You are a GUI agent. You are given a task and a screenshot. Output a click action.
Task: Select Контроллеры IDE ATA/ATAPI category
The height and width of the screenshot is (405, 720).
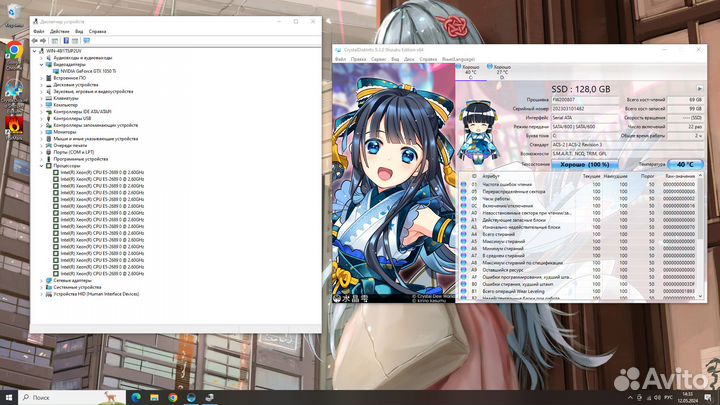(82, 112)
